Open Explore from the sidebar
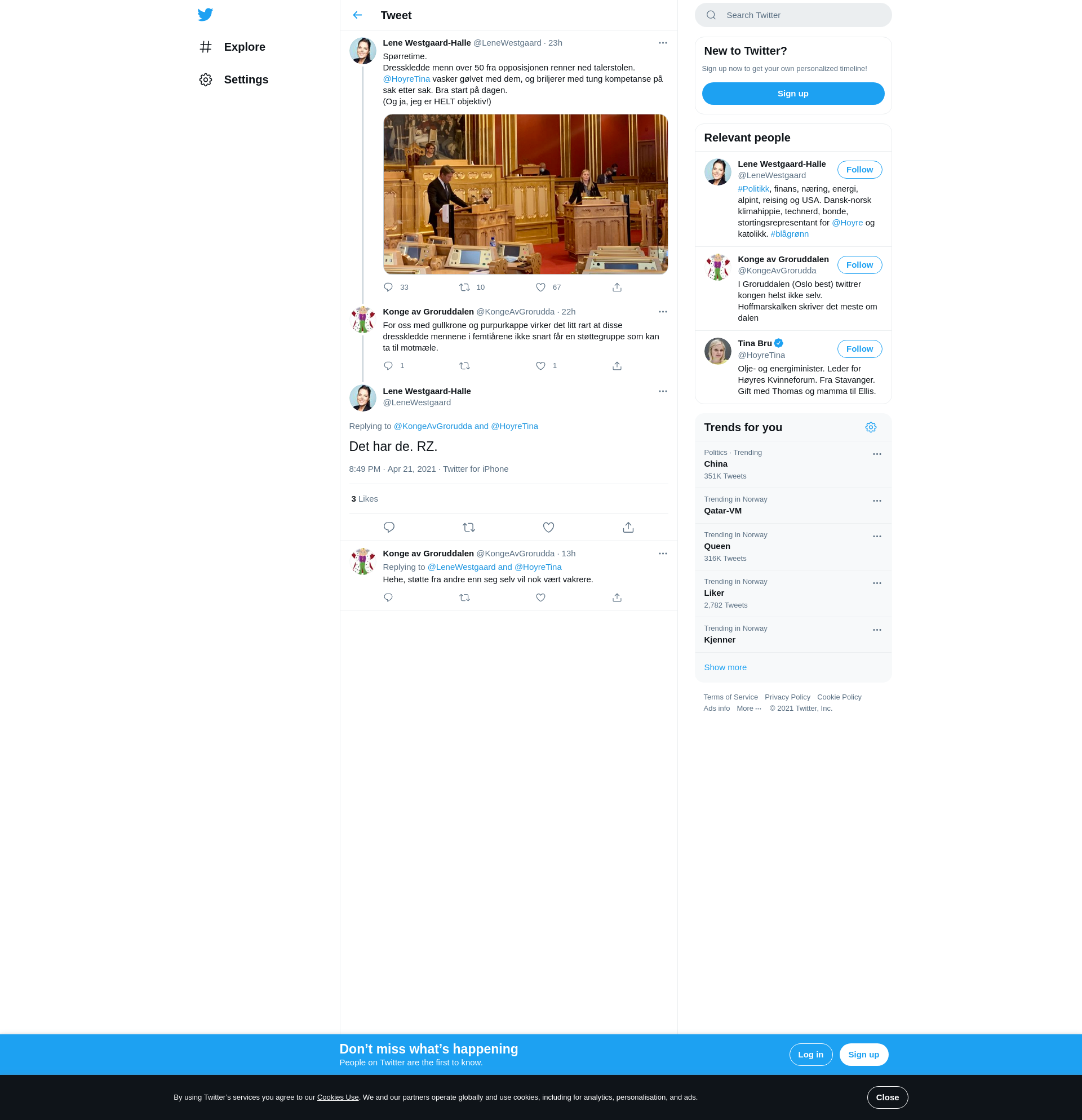 click(x=233, y=47)
